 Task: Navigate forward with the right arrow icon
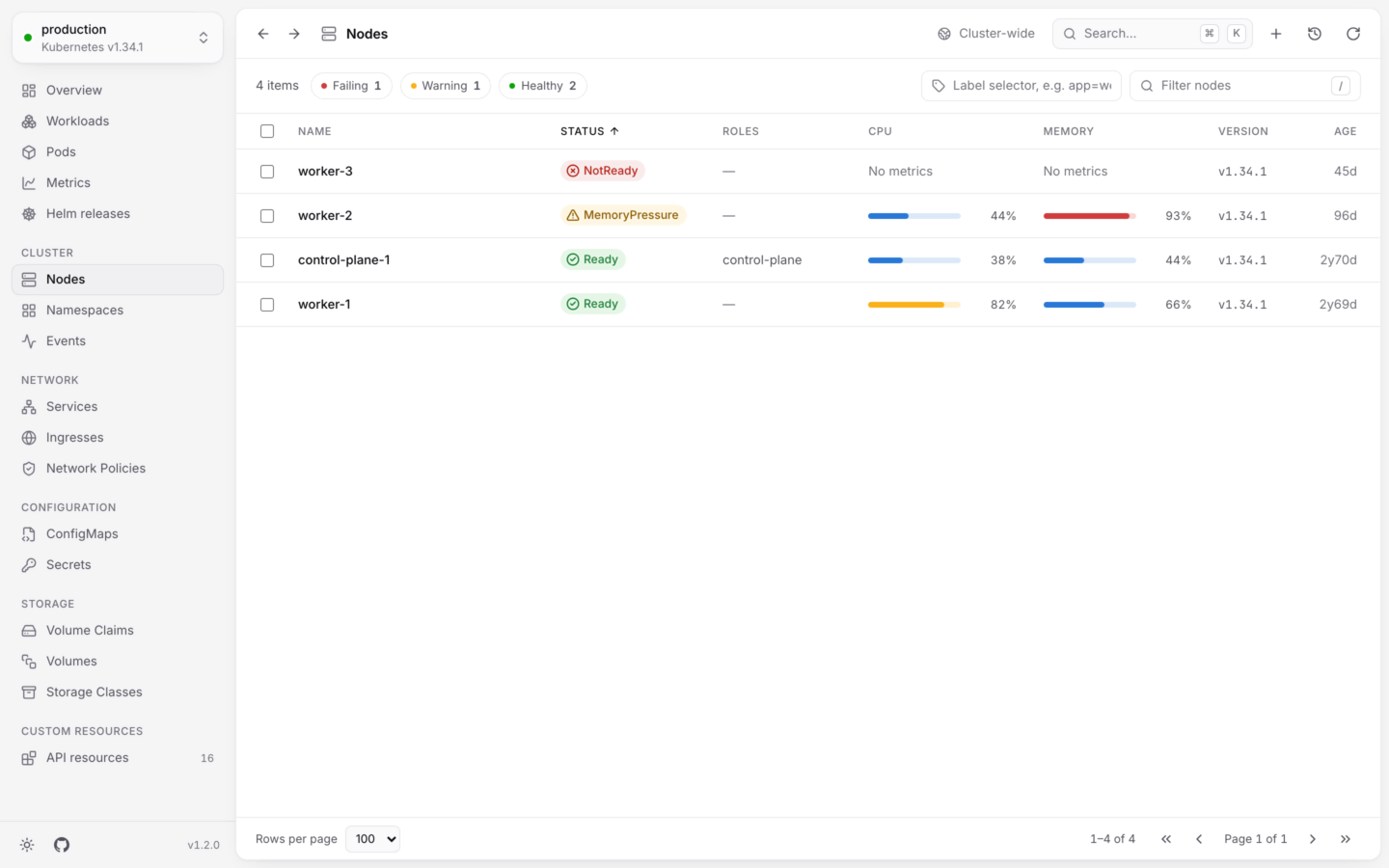pyautogui.click(x=294, y=34)
